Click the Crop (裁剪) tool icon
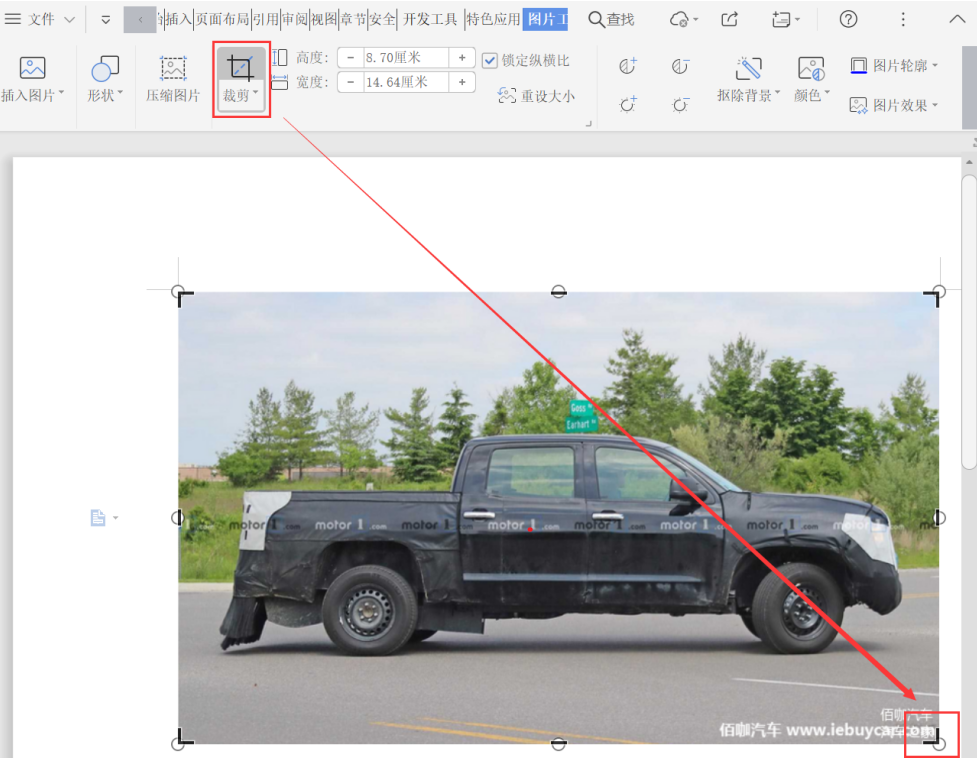 click(240, 68)
